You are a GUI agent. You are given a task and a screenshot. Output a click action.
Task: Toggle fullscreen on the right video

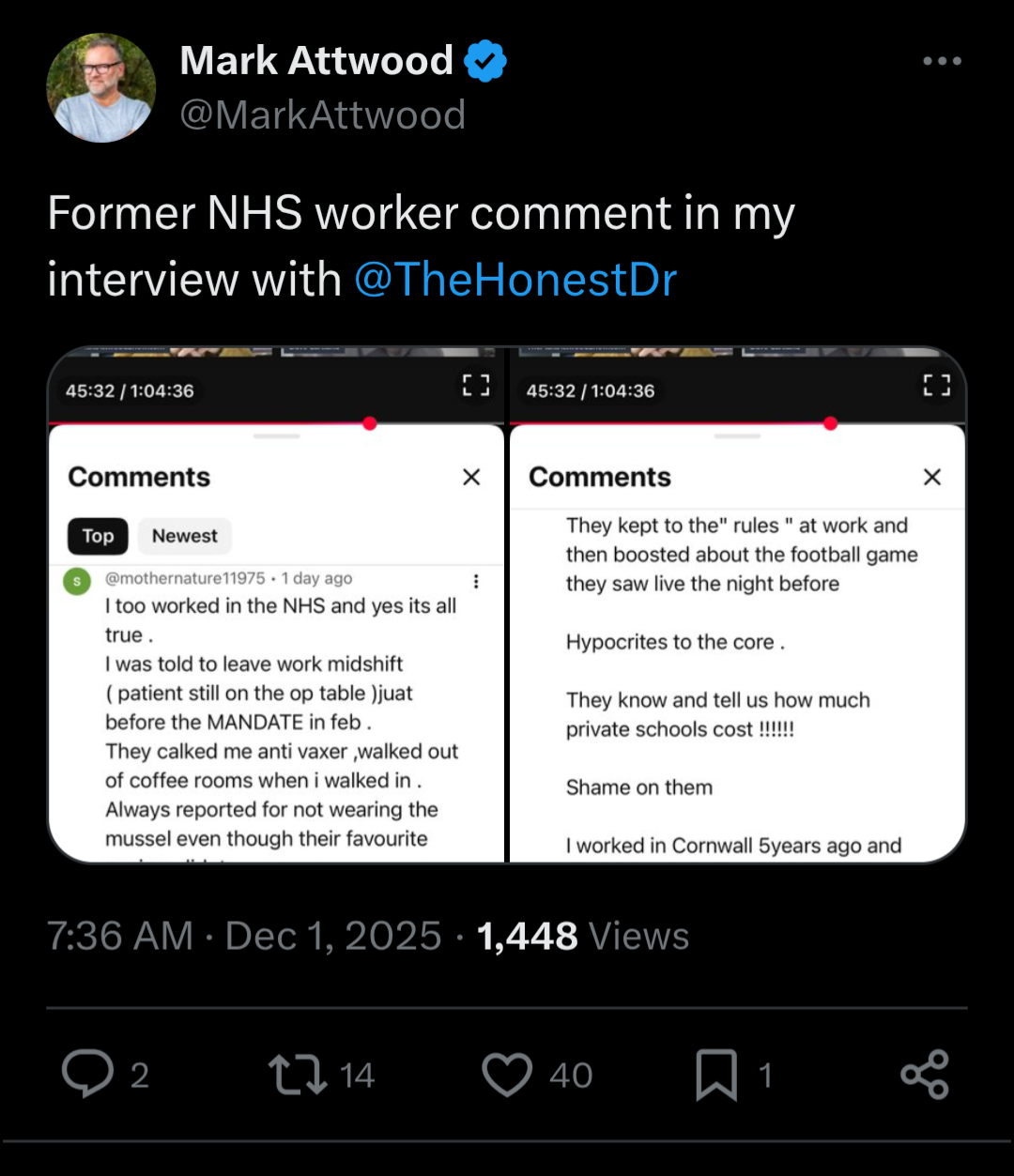937,386
